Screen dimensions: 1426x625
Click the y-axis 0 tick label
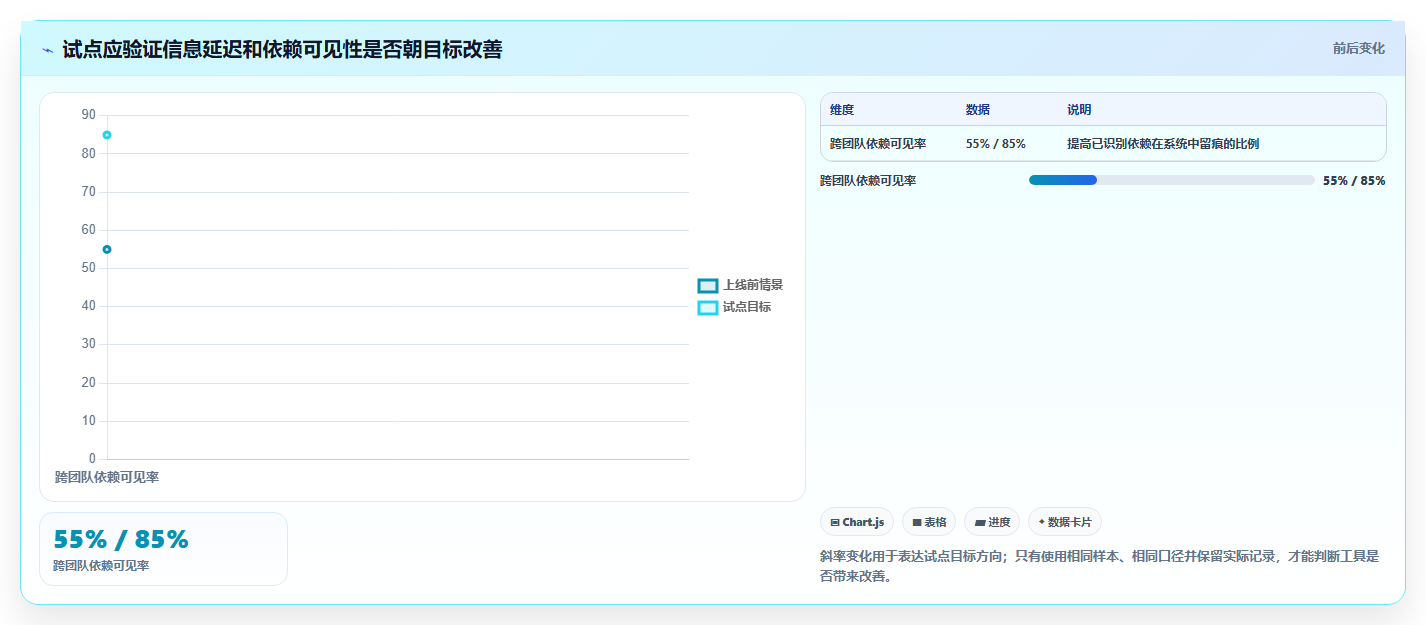click(93, 459)
